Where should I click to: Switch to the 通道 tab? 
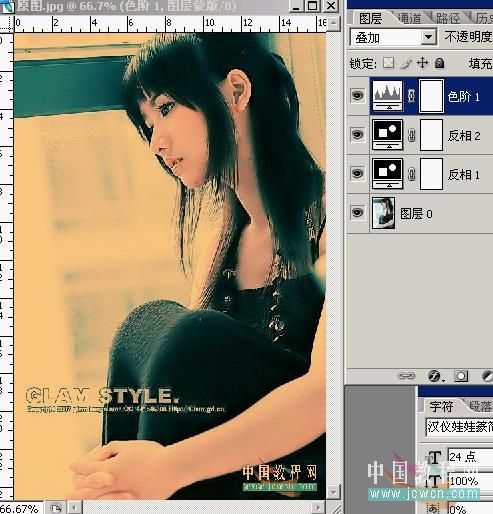point(410,18)
